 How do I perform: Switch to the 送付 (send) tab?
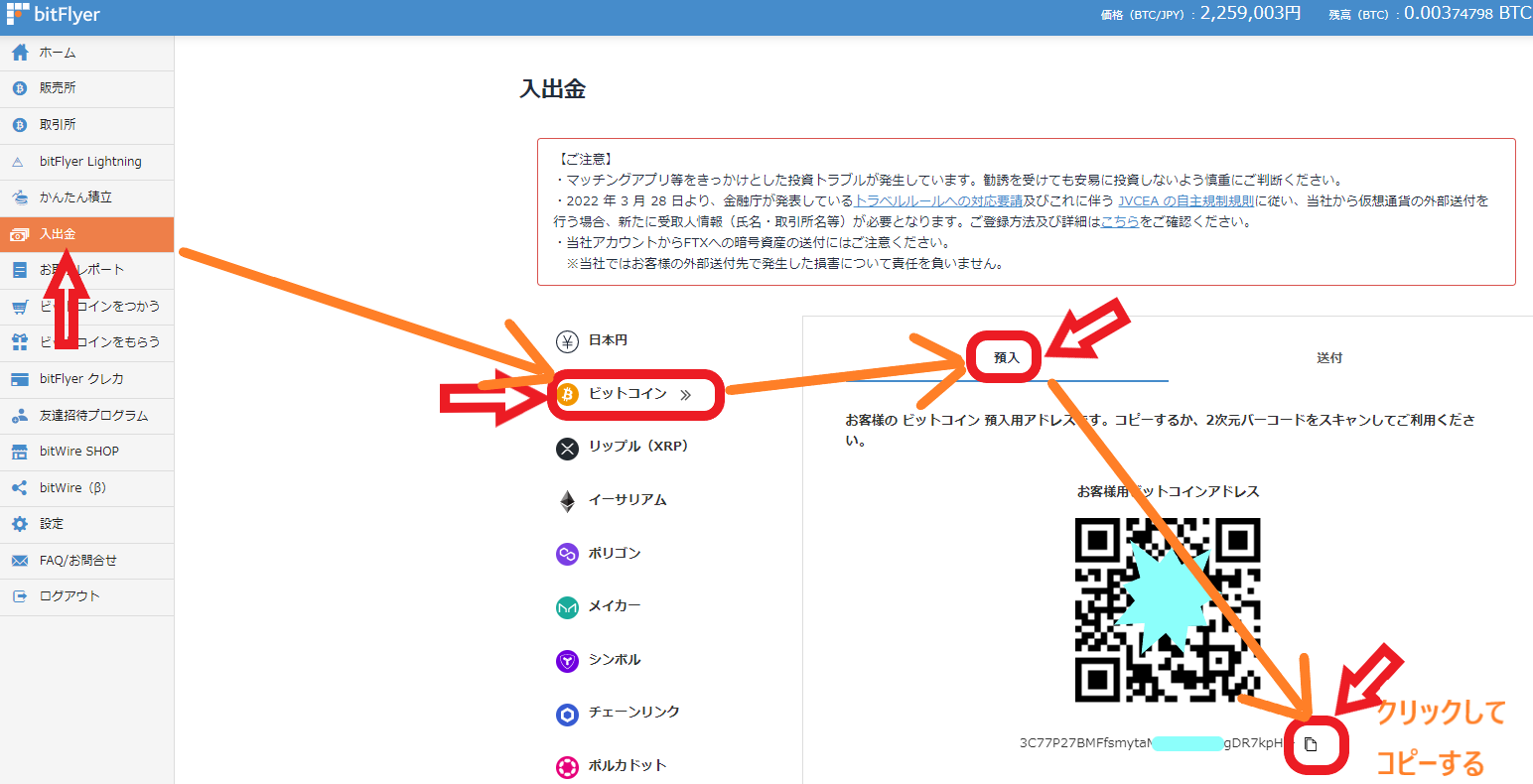1328,356
